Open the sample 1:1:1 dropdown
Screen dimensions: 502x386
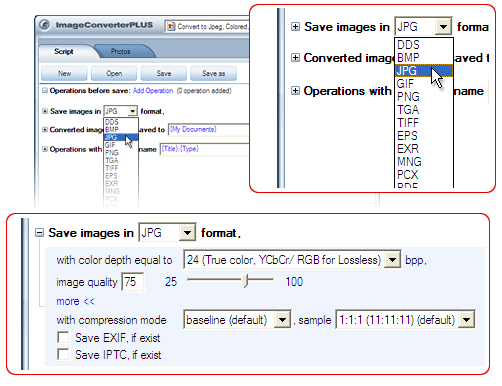(466, 320)
